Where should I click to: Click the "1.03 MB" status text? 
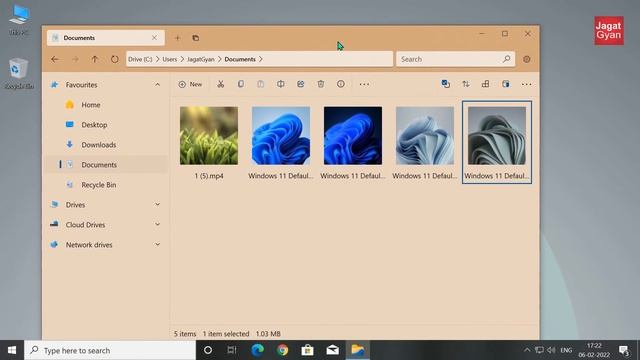[x=268, y=333]
